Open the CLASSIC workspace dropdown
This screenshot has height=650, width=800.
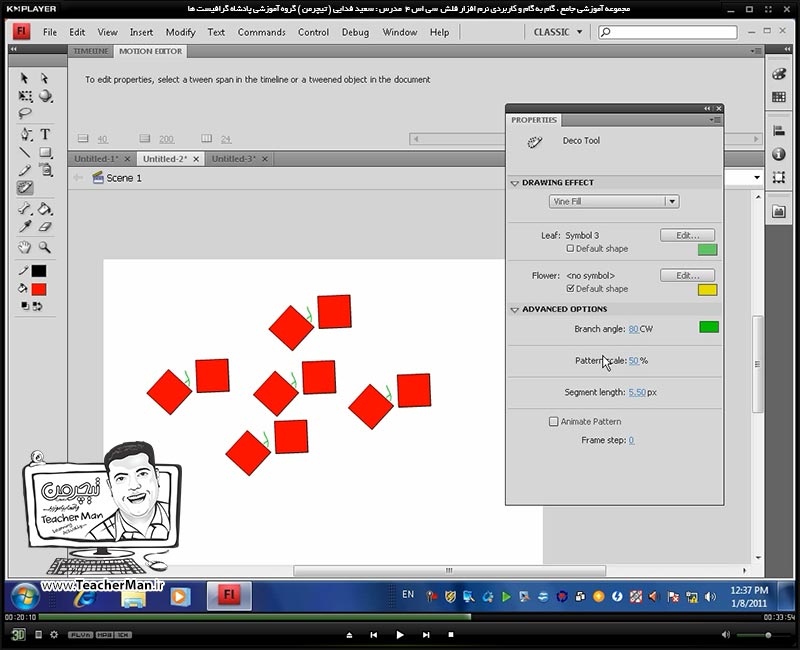pyautogui.click(x=558, y=32)
